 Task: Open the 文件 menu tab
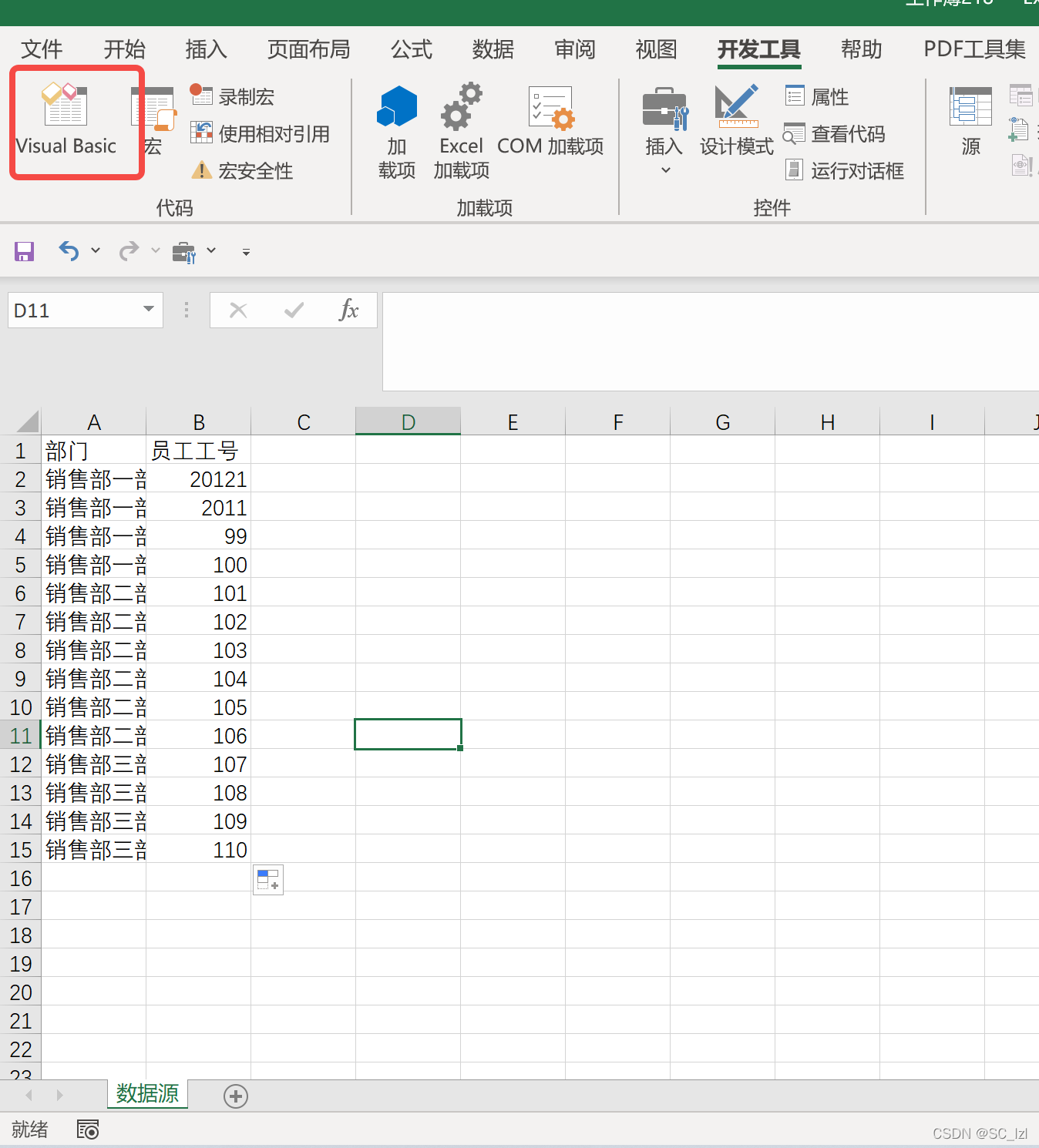42,49
